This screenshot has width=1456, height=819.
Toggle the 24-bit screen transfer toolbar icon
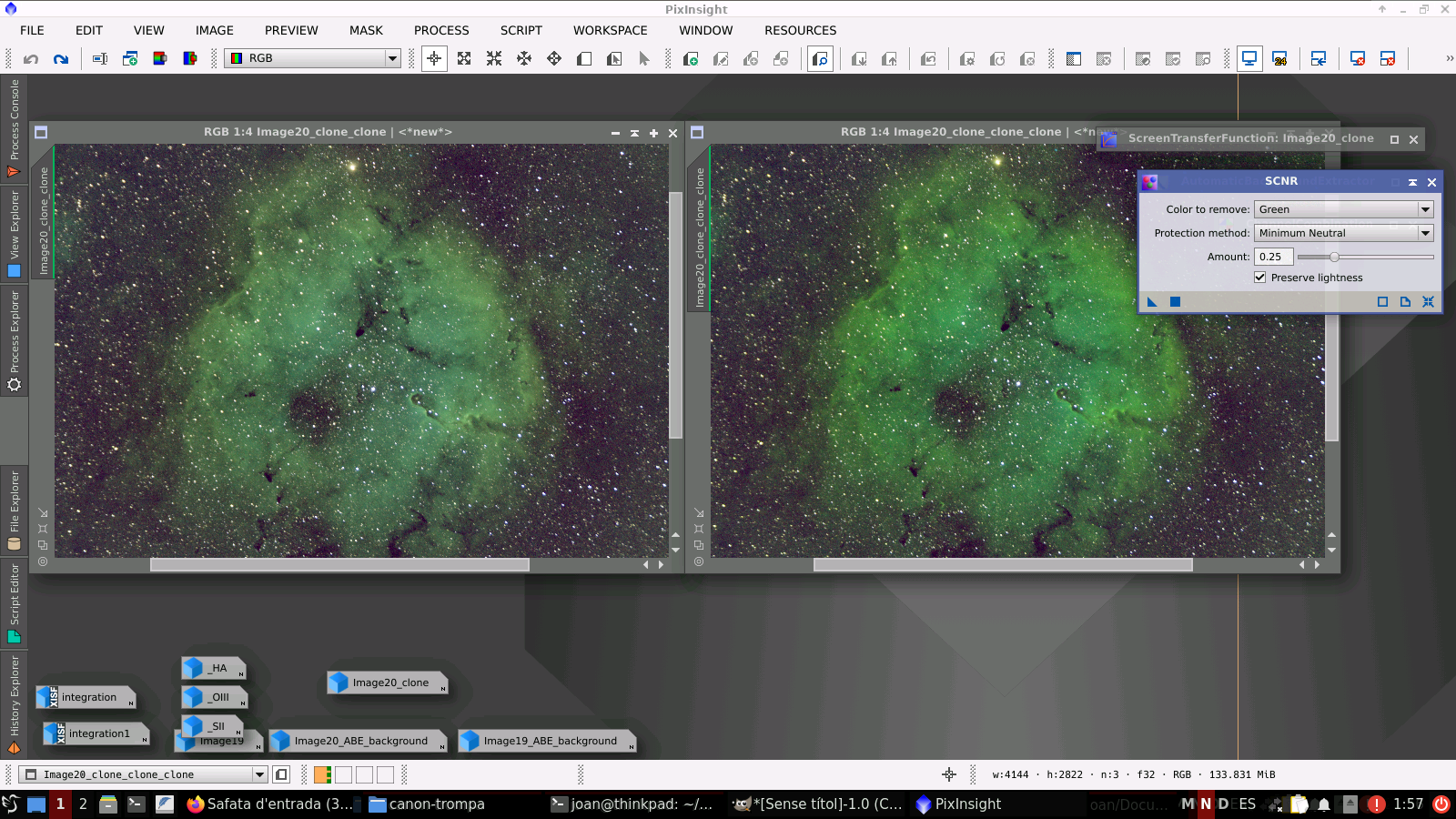pos(1279,59)
